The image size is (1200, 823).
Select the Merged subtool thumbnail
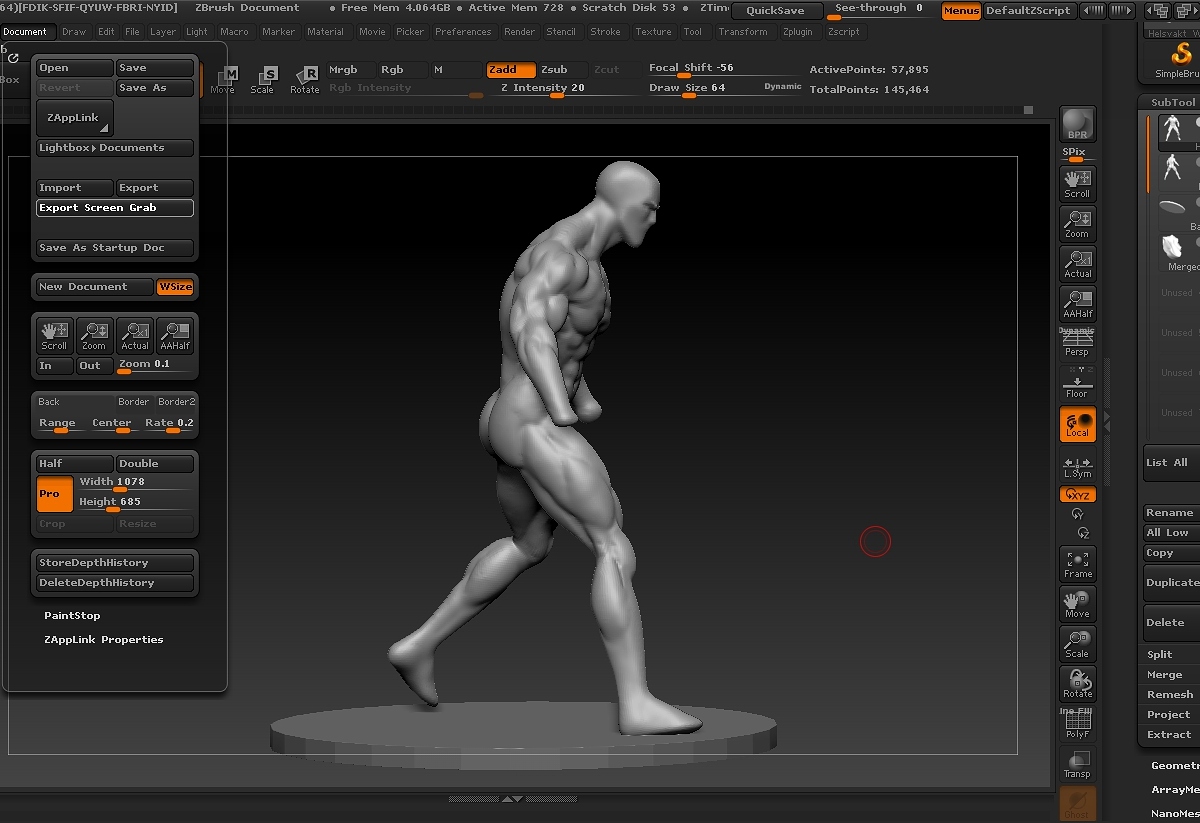click(x=1172, y=247)
